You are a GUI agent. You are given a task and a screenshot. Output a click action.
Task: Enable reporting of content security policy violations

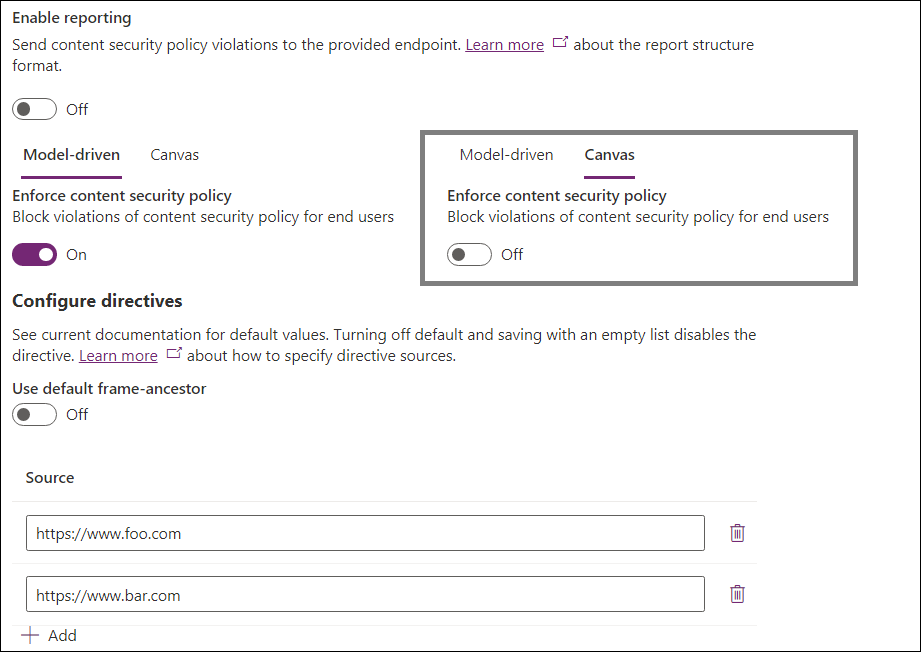34,109
